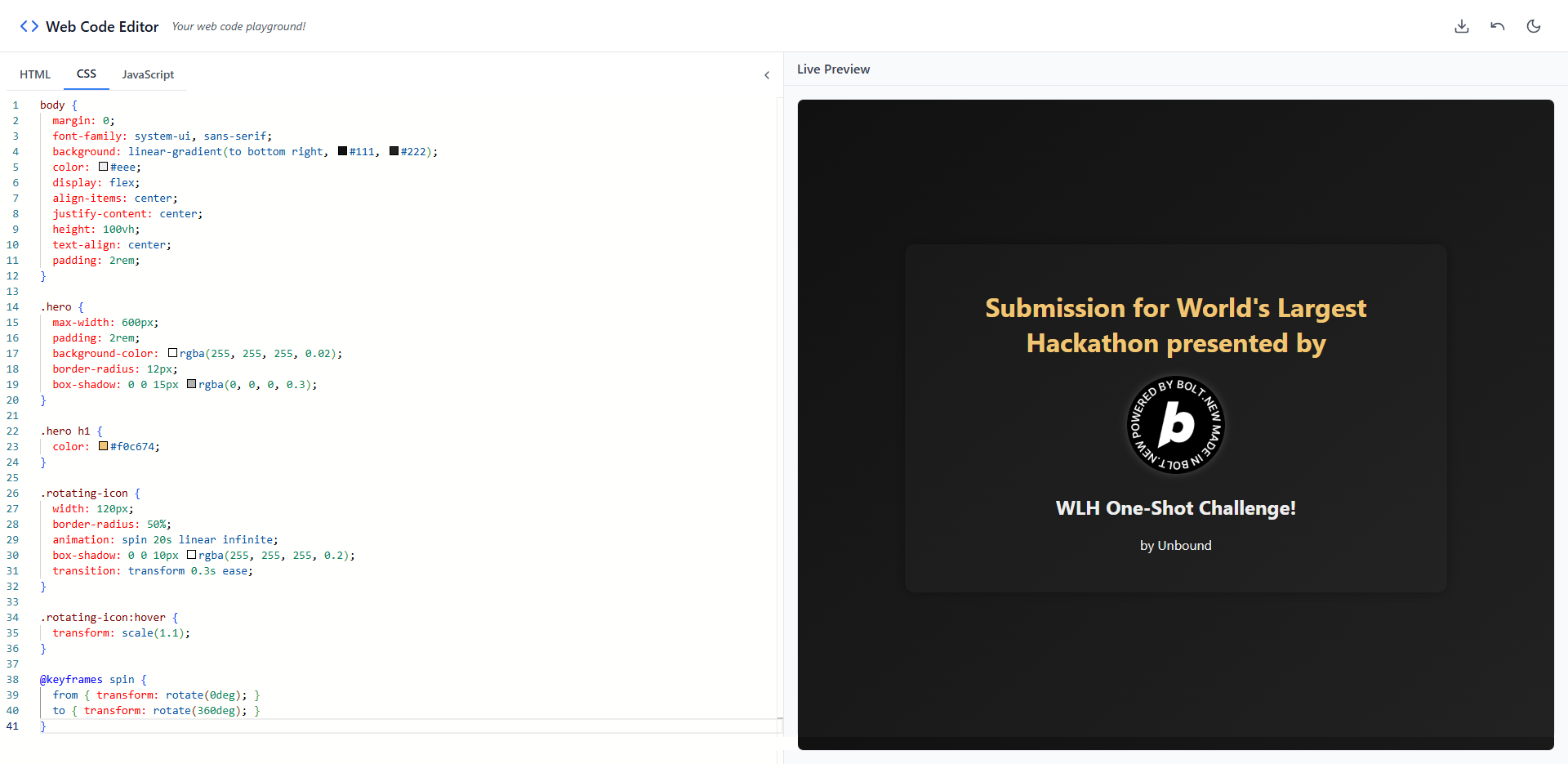Switch to the HTML tab
The width and height of the screenshot is (1568, 764).
point(35,74)
